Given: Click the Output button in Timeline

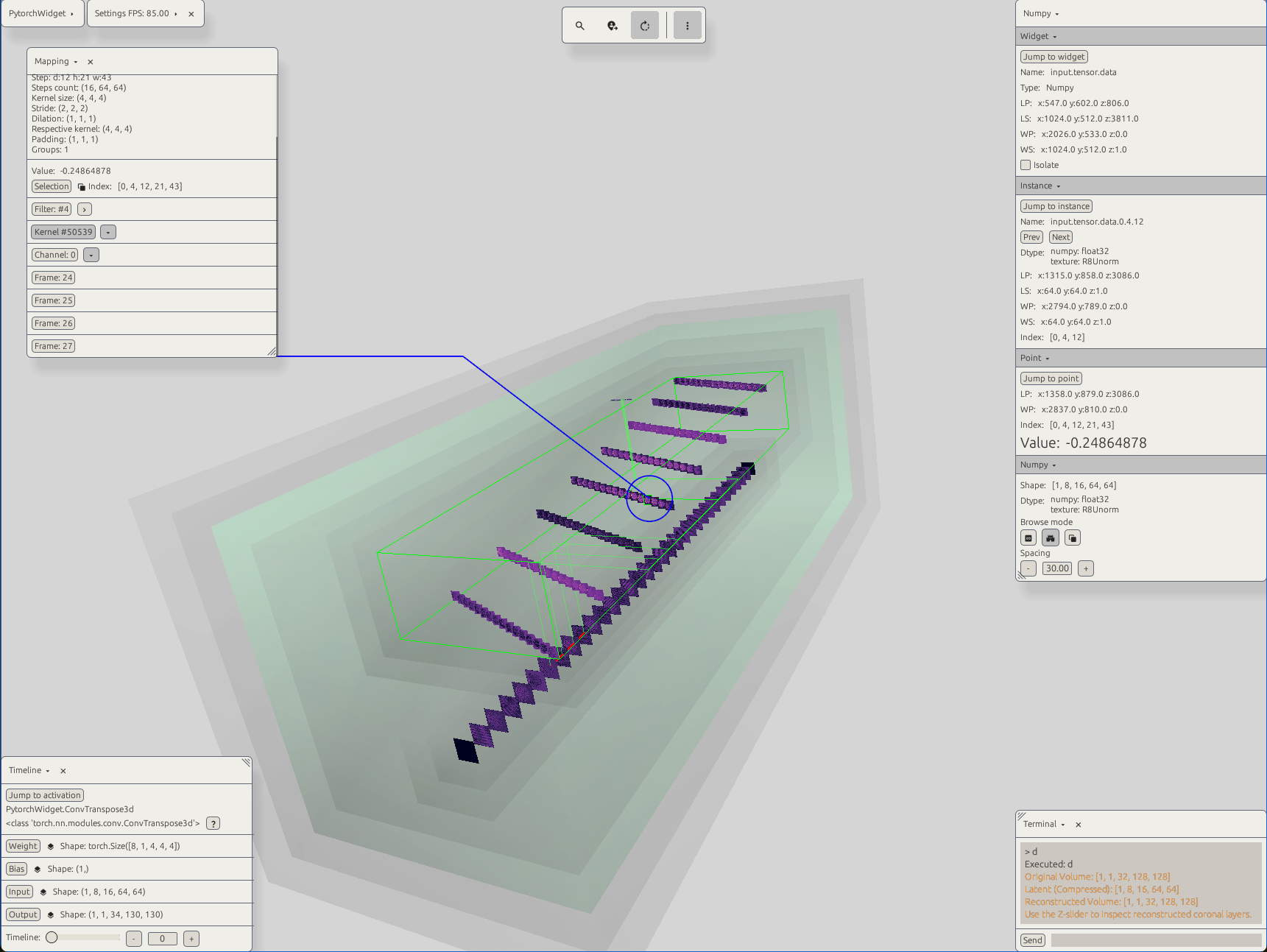Looking at the screenshot, I should (x=23, y=915).
